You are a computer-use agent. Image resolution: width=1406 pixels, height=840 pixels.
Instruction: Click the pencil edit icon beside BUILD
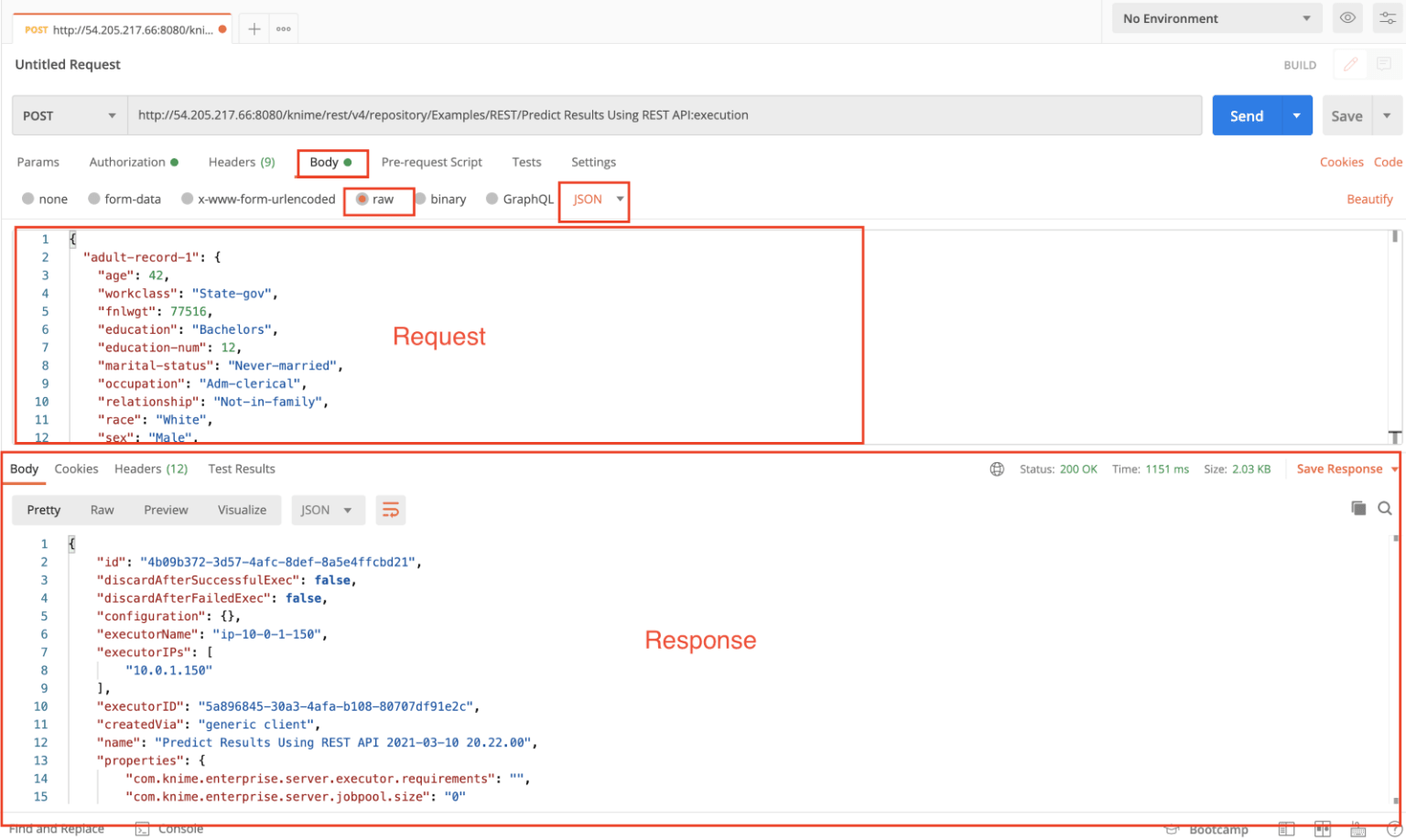pyautogui.click(x=1350, y=64)
